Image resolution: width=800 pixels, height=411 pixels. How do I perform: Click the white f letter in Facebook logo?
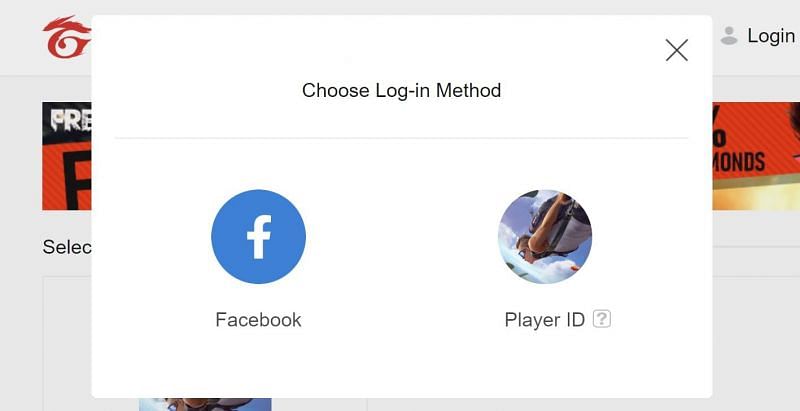coord(259,237)
